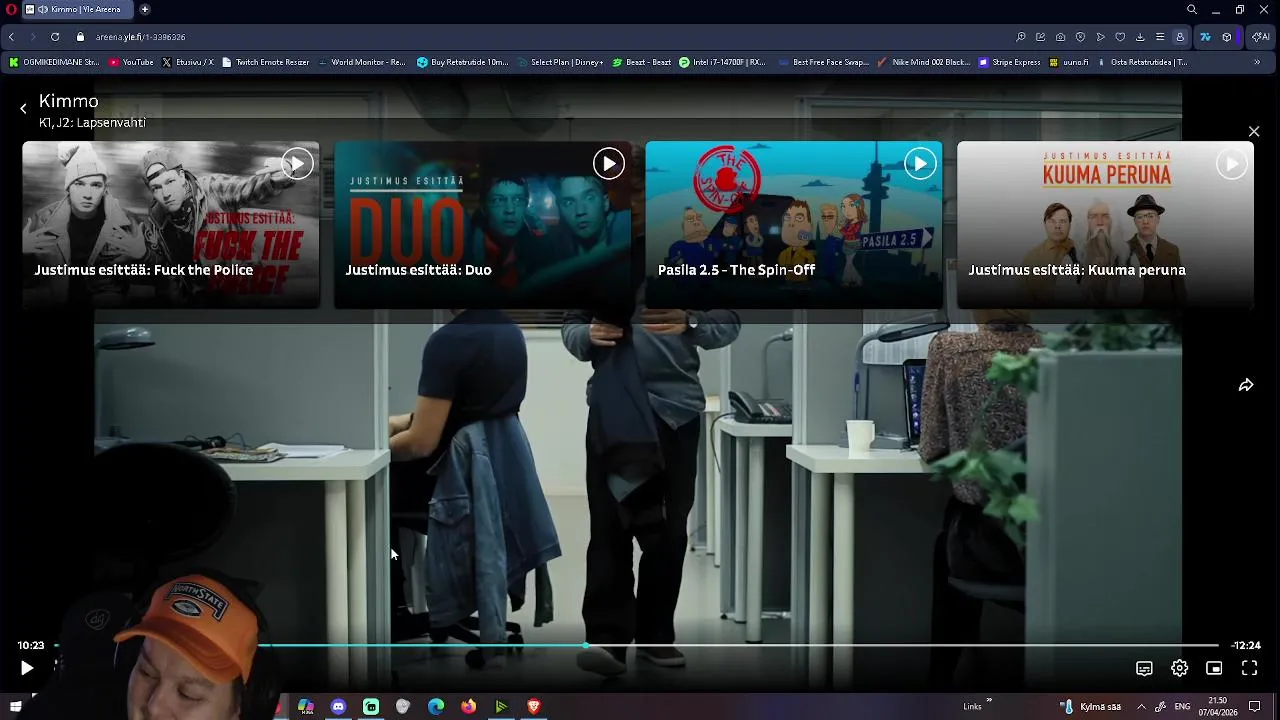Expand the bookmarks overflow chevron
The image size is (1280, 720).
1257,62
